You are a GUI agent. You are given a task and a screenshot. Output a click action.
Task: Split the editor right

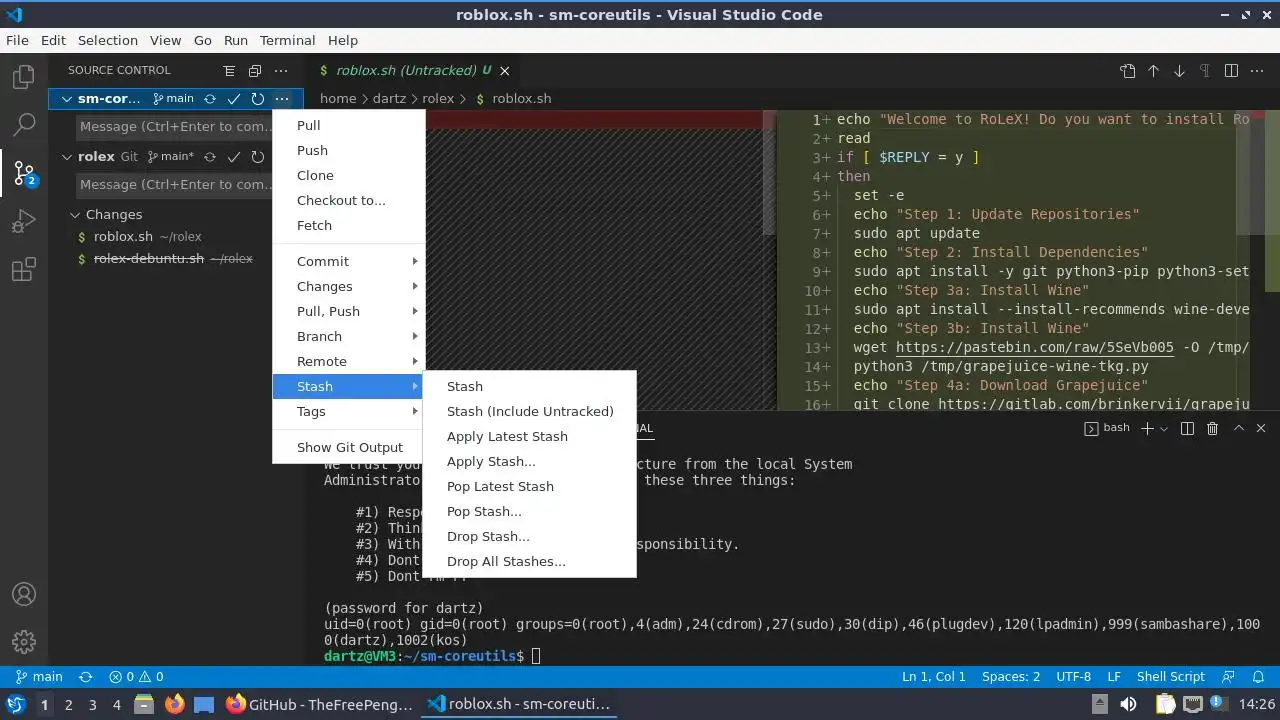1231,71
